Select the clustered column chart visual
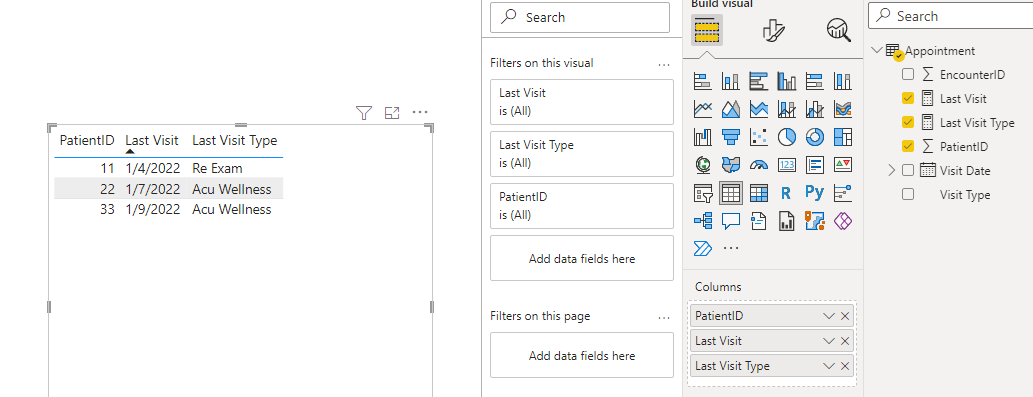This screenshot has height=397, width=1033. 787,81
